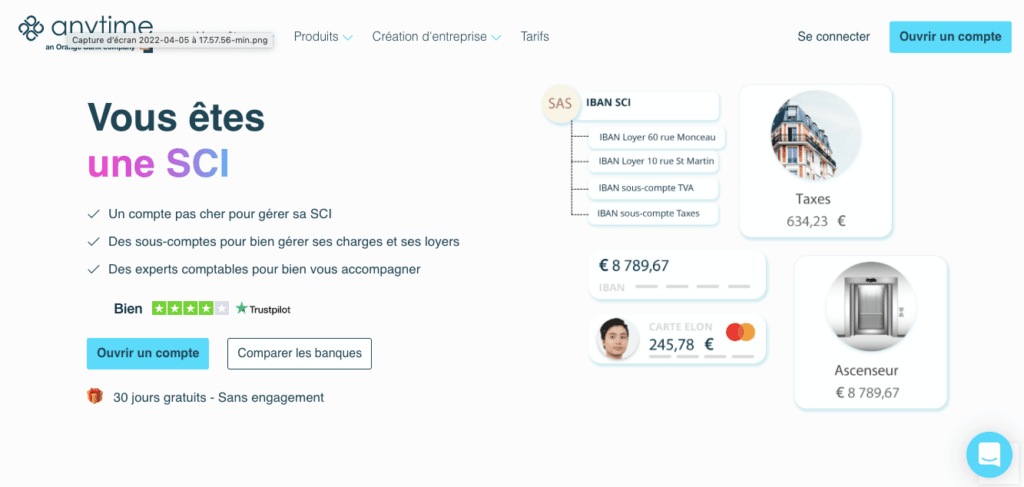Expand the Produits dropdown menu
Viewport: 1024px width, 487px height.
coord(323,37)
